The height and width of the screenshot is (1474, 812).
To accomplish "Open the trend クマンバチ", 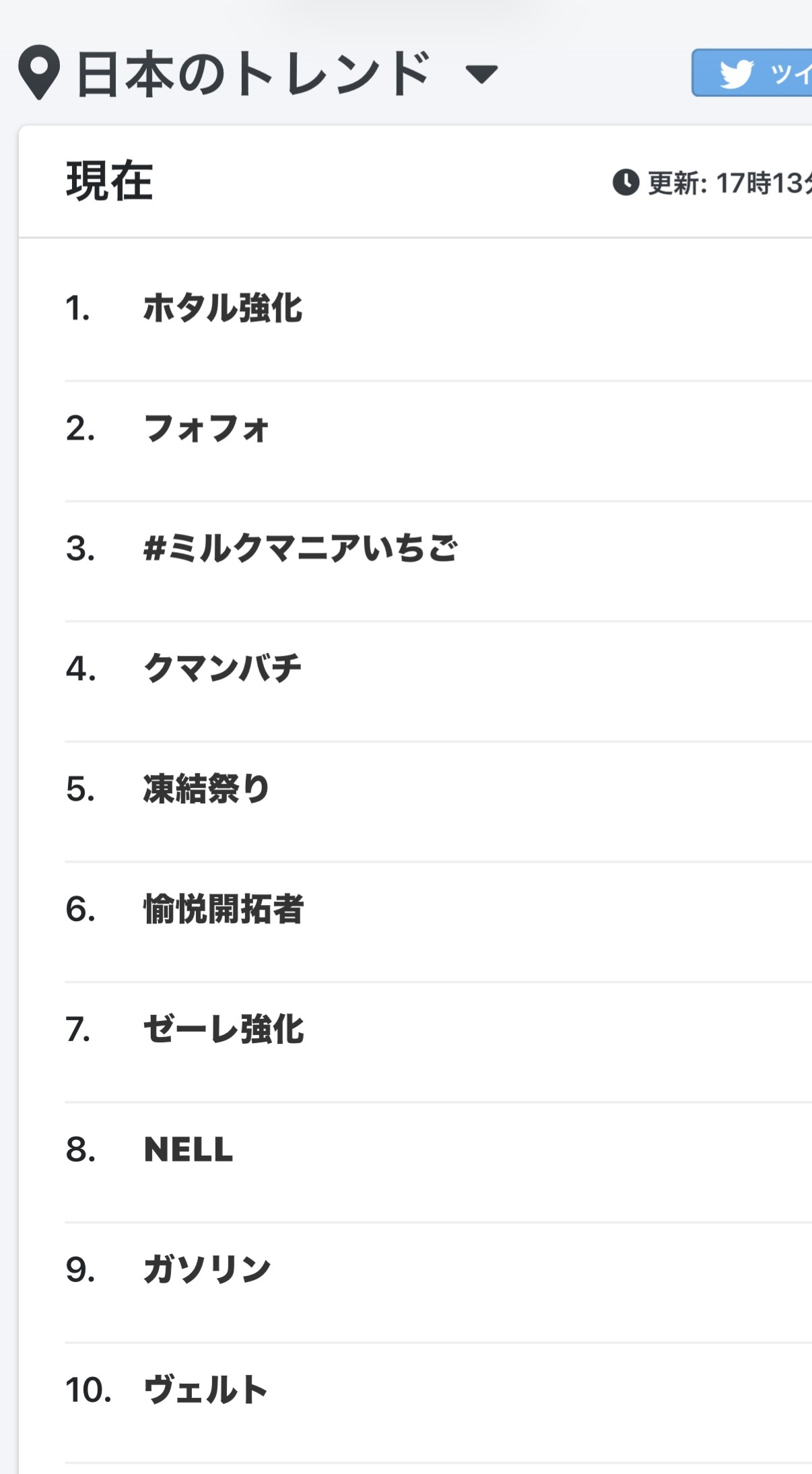I will coord(222,668).
